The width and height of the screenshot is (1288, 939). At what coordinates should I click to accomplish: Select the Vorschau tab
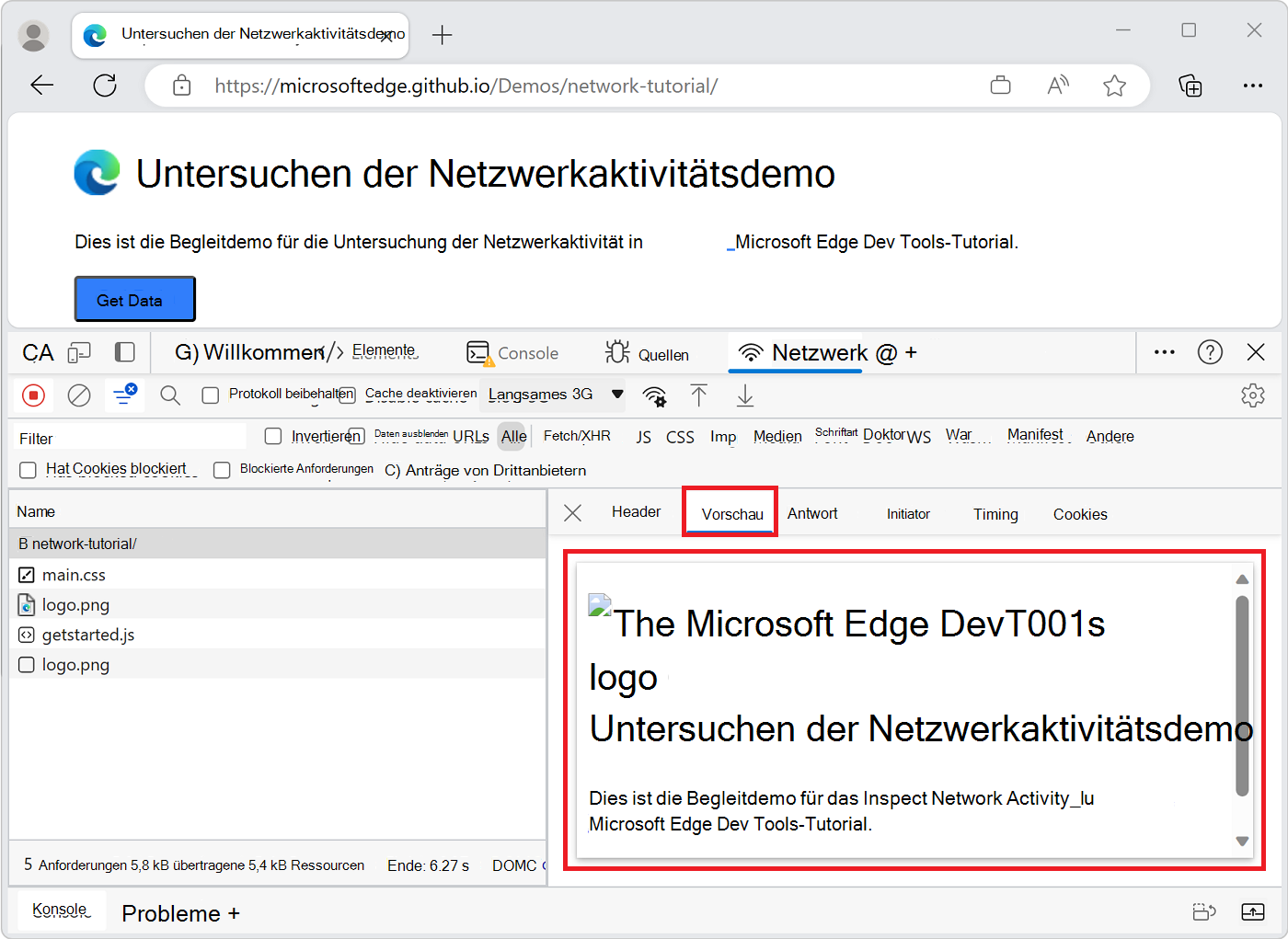pos(732,514)
